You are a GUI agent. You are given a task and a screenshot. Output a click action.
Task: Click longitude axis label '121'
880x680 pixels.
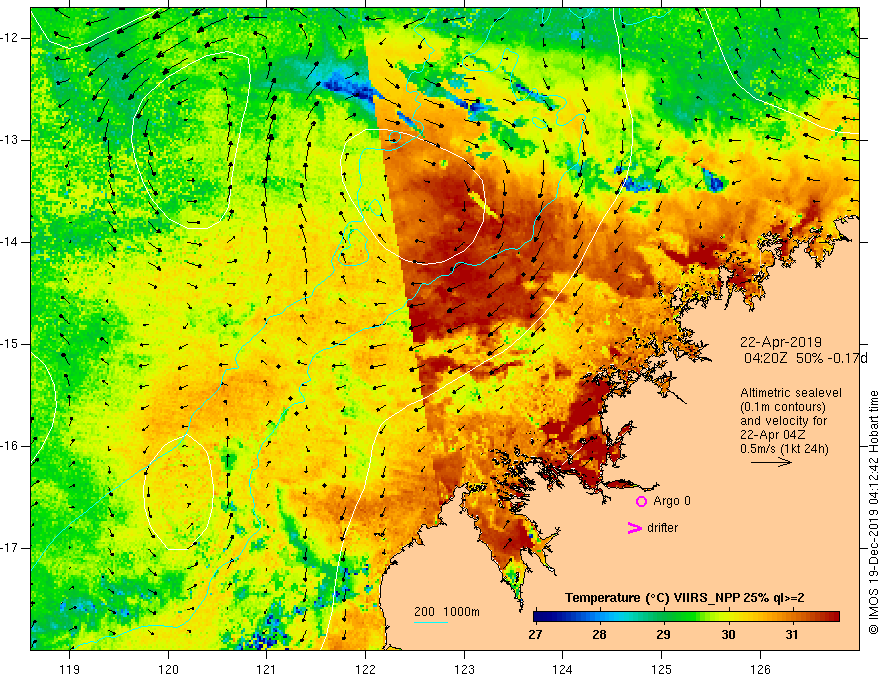click(267, 669)
